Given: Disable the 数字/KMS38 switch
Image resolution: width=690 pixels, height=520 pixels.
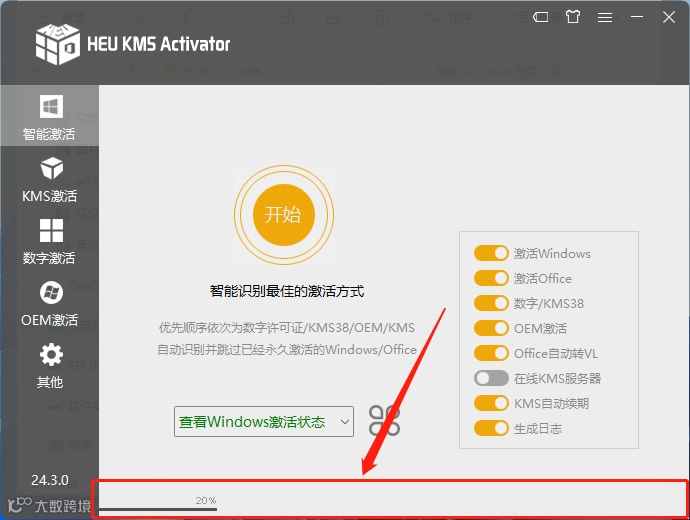Looking at the screenshot, I should (x=491, y=303).
